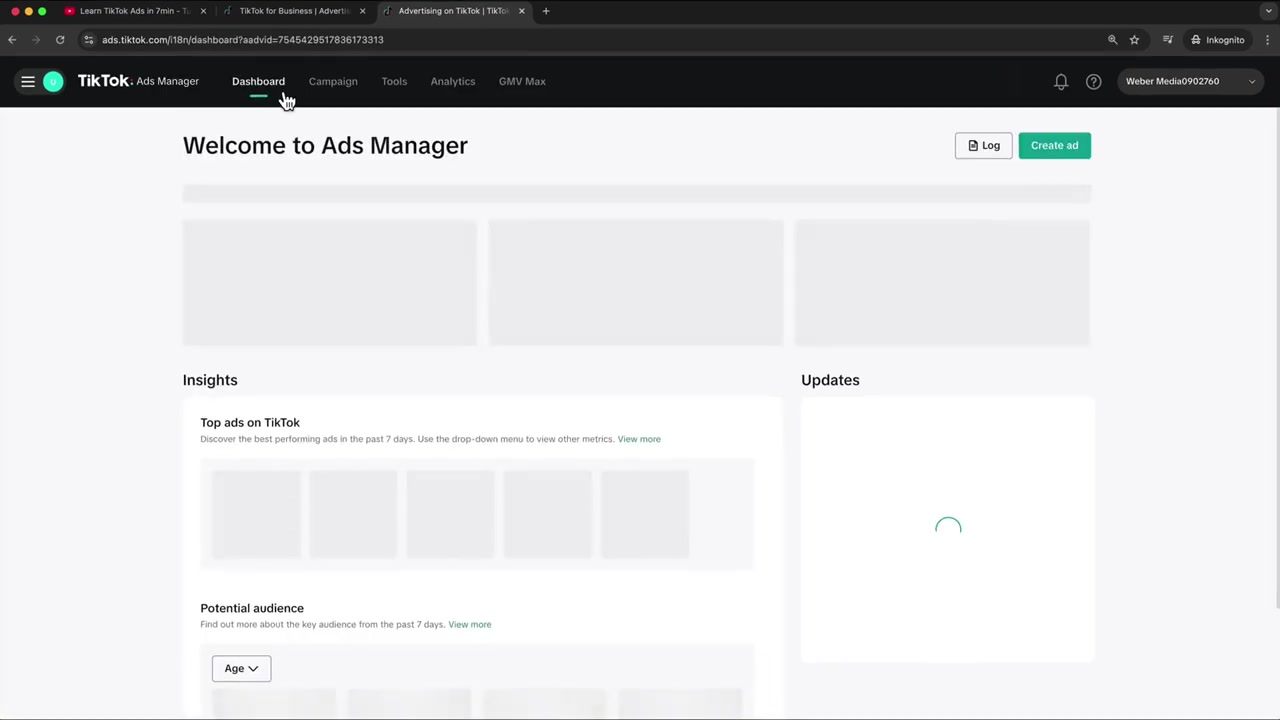The height and width of the screenshot is (720, 1280).
Task: Expand the Weber Media0902760 account dropdown
Action: (x=1190, y=81)
